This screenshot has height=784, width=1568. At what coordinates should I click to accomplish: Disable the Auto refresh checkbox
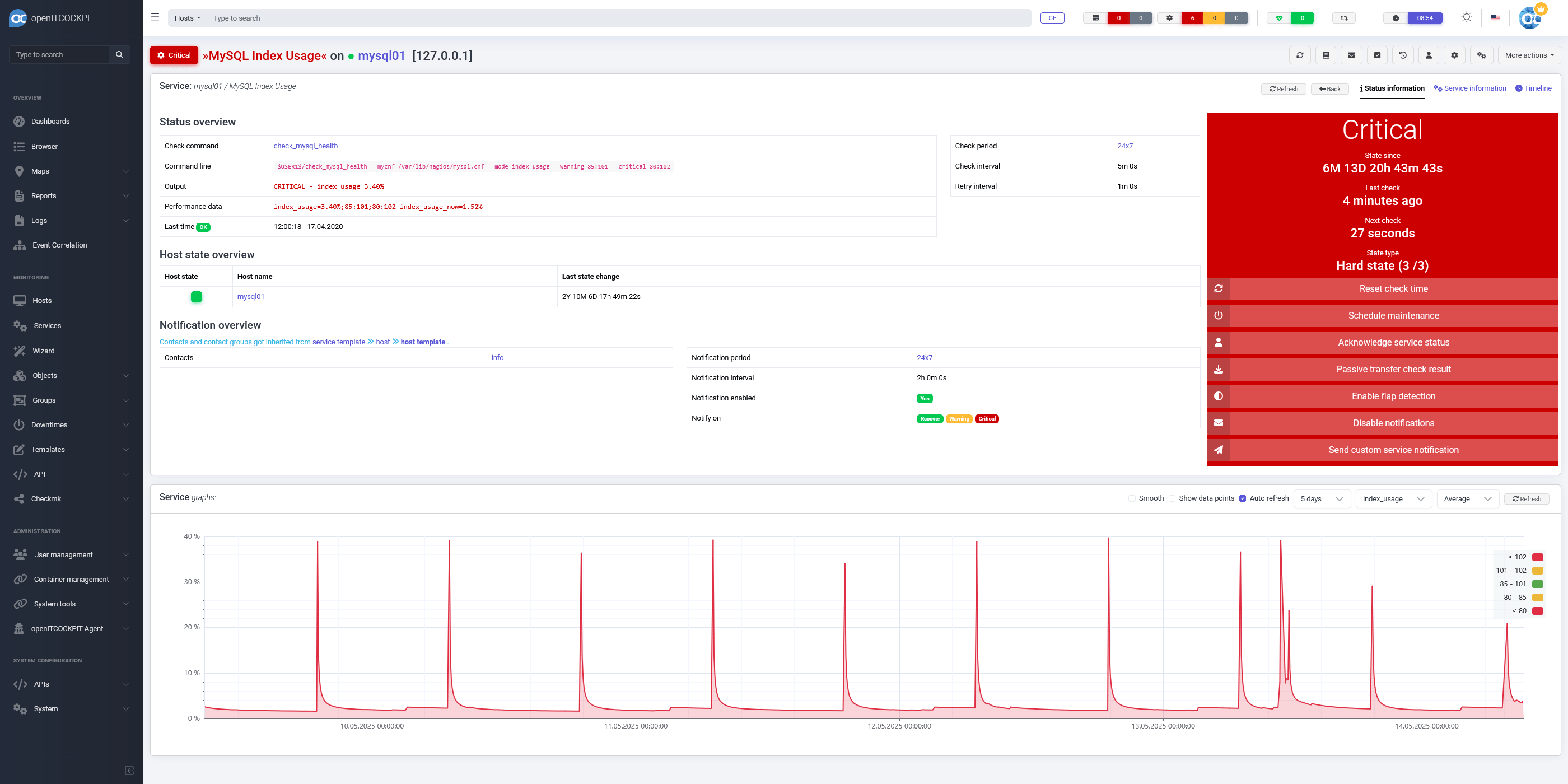1242,498
